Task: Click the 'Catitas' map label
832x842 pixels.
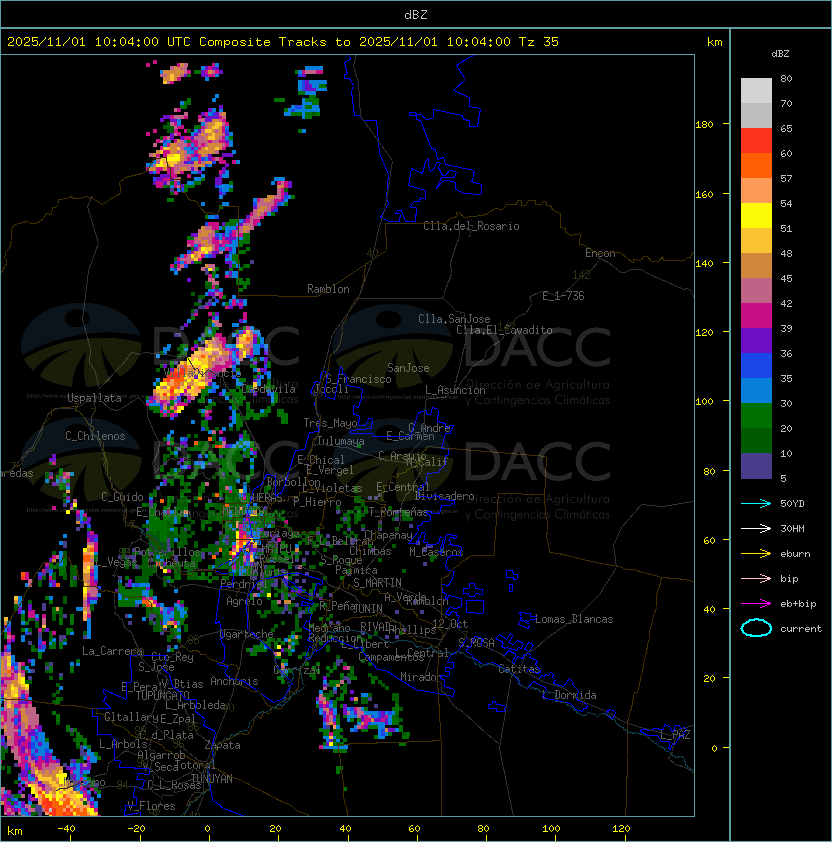Action: [x=519, y=669]
